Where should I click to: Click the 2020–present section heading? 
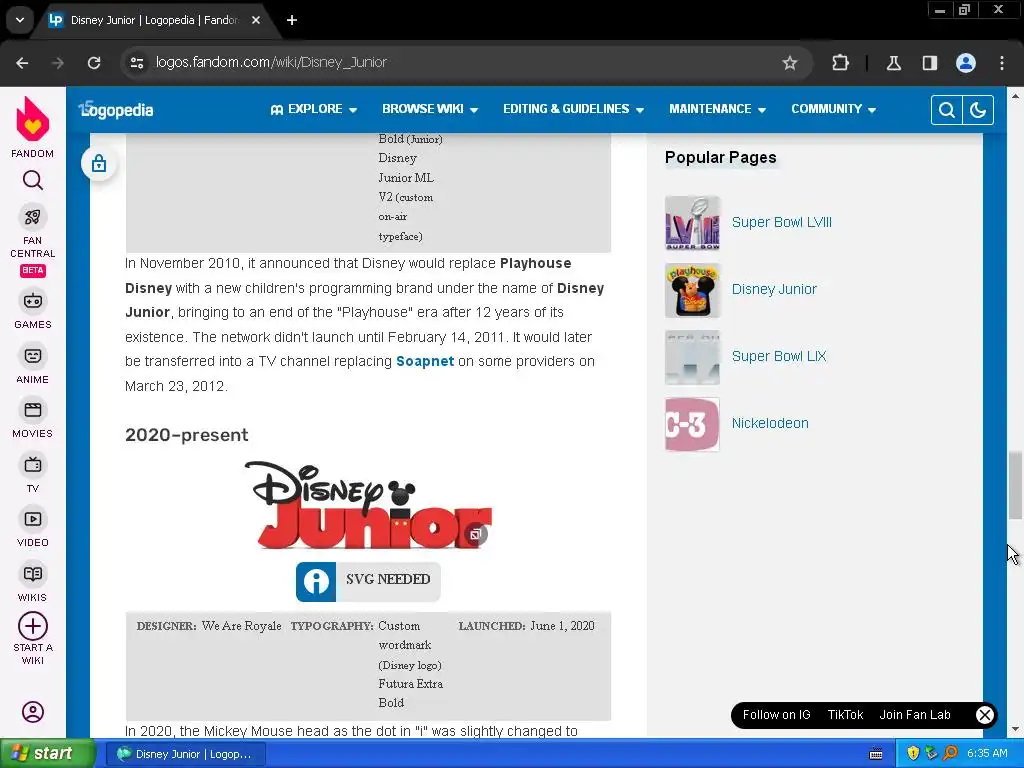pyautogui.click(x=187, y=435)
